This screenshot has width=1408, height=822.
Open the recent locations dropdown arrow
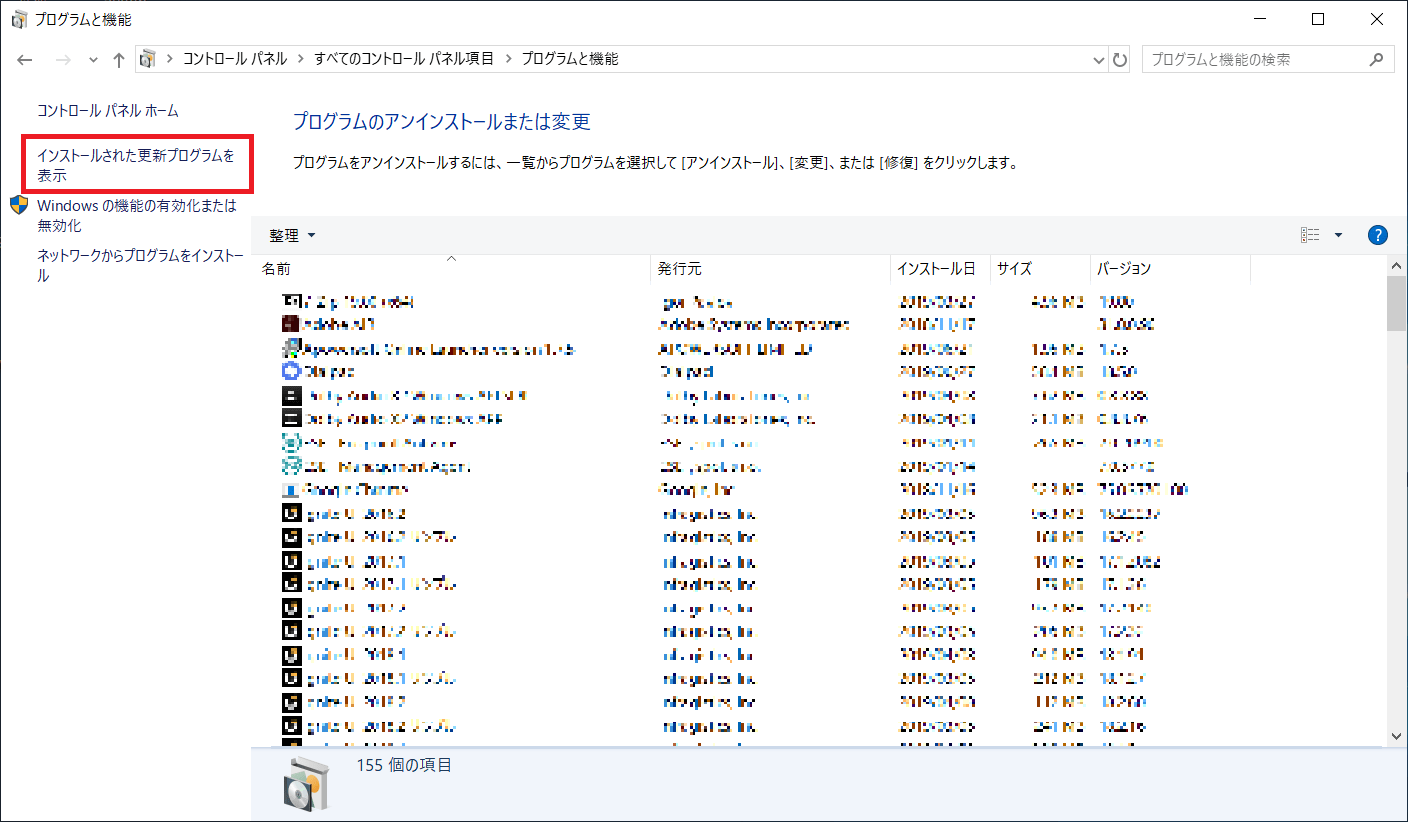[93, 59]
